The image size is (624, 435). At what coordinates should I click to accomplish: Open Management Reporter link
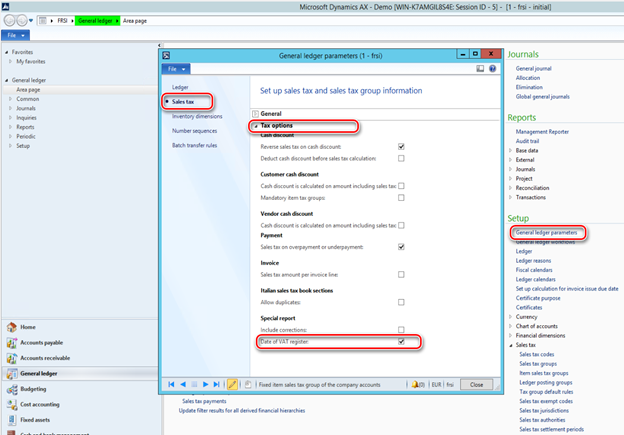(542, 132)
